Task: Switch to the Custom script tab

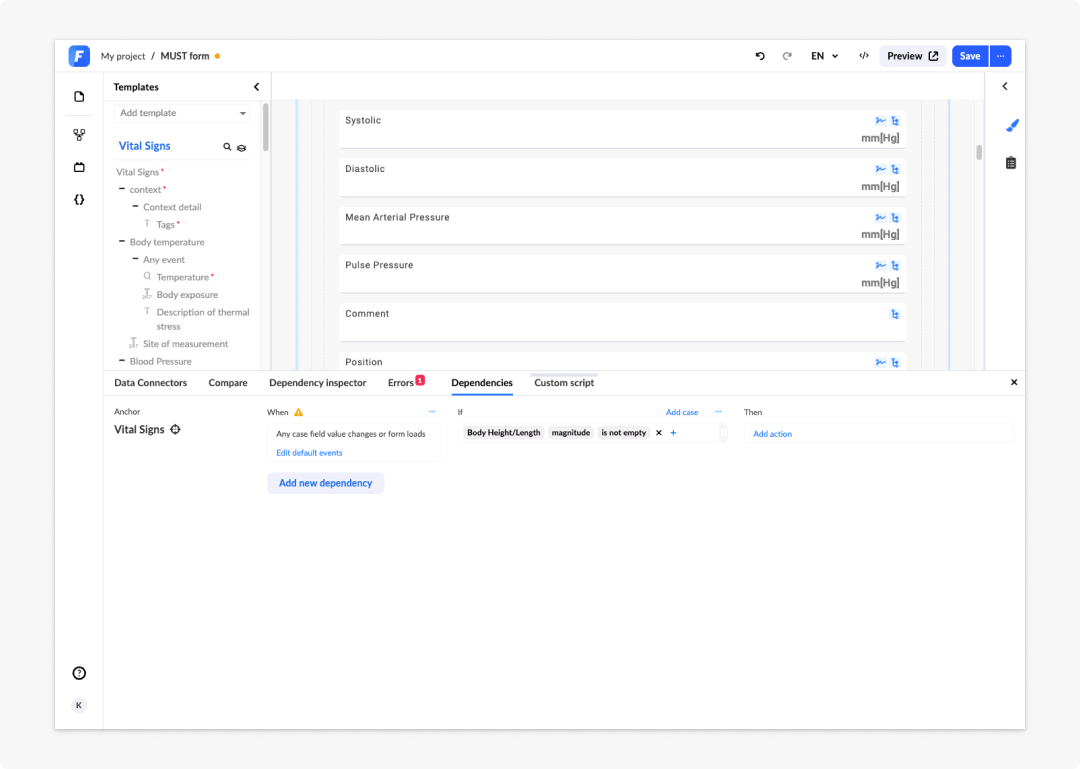Action: click(x=564, y=382)
